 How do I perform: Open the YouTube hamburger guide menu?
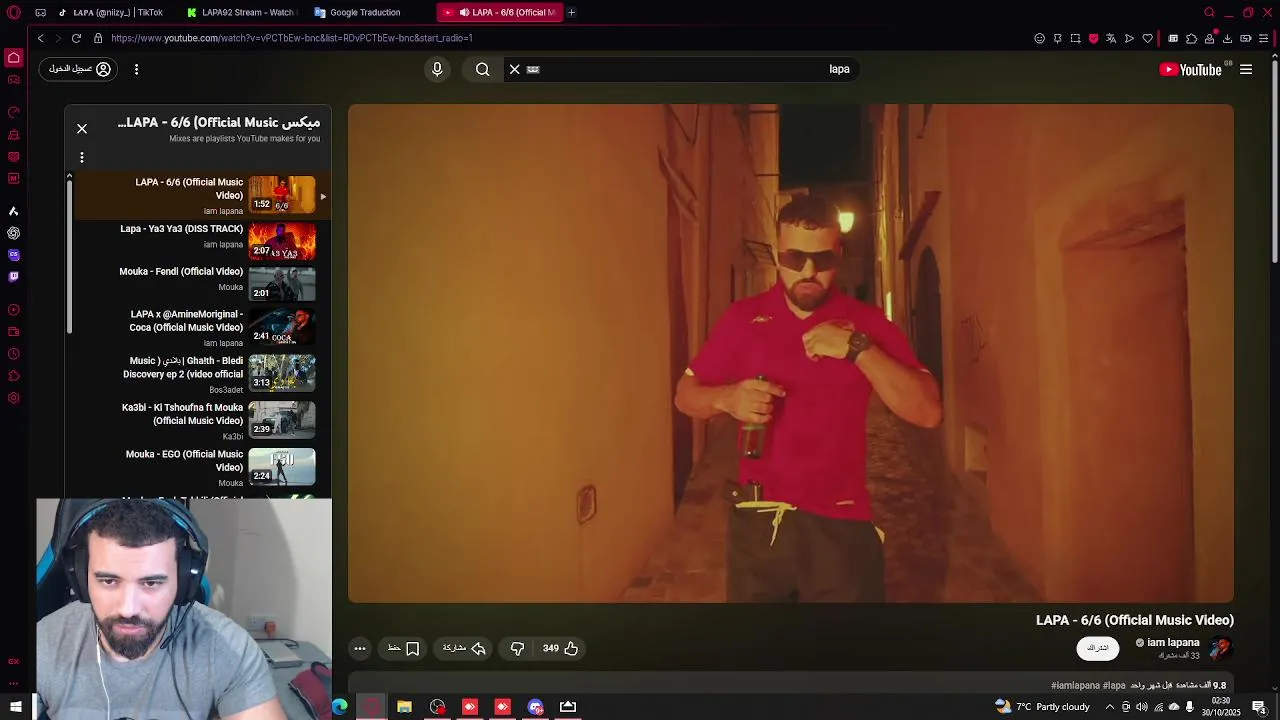click(1246, 69)
